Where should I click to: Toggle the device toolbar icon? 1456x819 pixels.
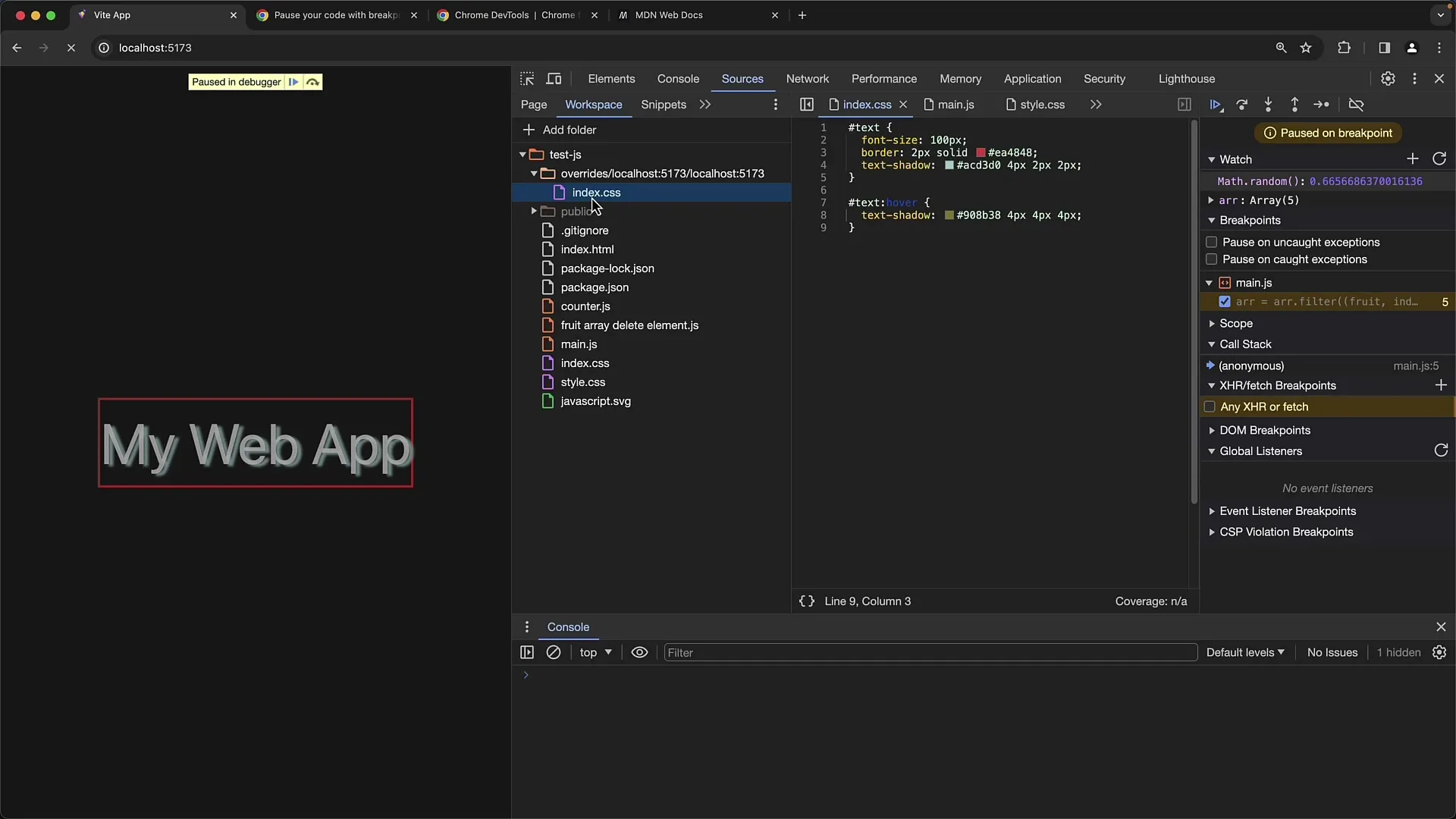[x=554, y=79]
